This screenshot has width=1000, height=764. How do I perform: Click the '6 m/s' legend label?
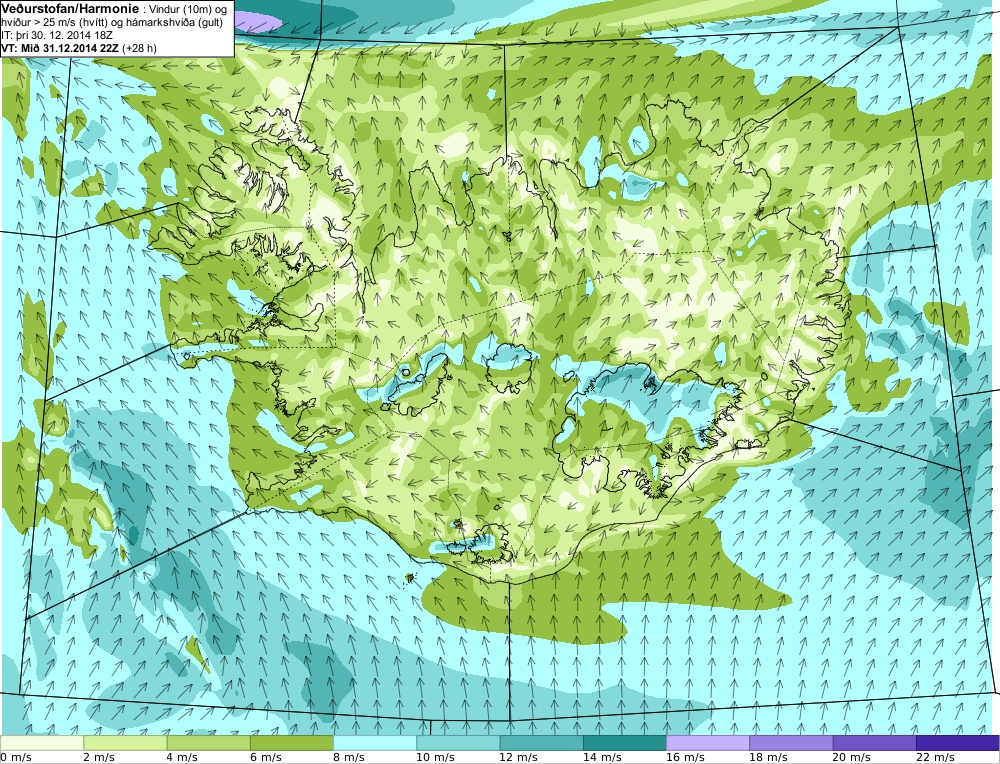[265, 757]
